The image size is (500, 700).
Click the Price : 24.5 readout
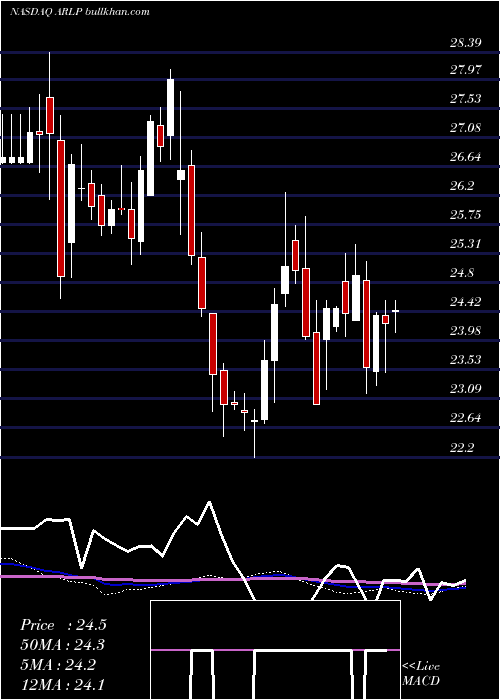[63, 625]
